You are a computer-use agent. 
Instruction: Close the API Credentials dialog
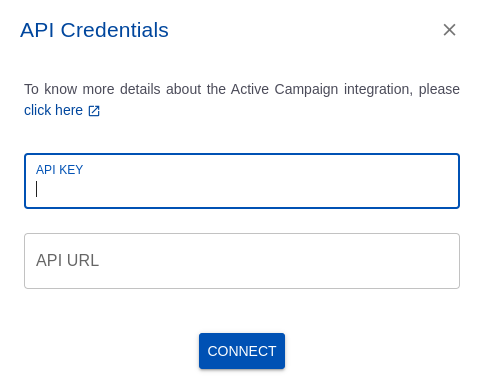click(449, 30)
